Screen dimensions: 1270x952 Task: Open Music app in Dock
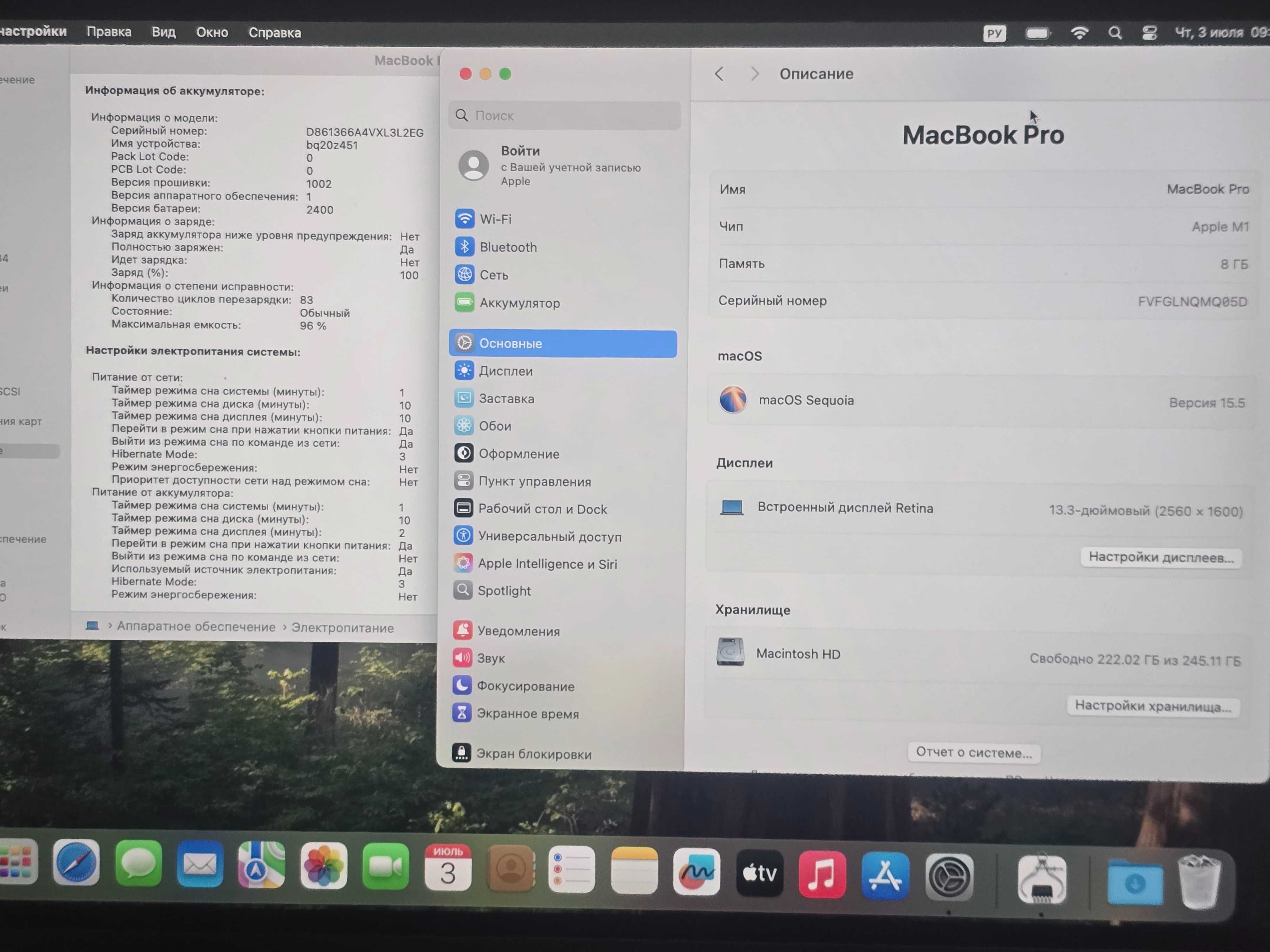[822, 874]
